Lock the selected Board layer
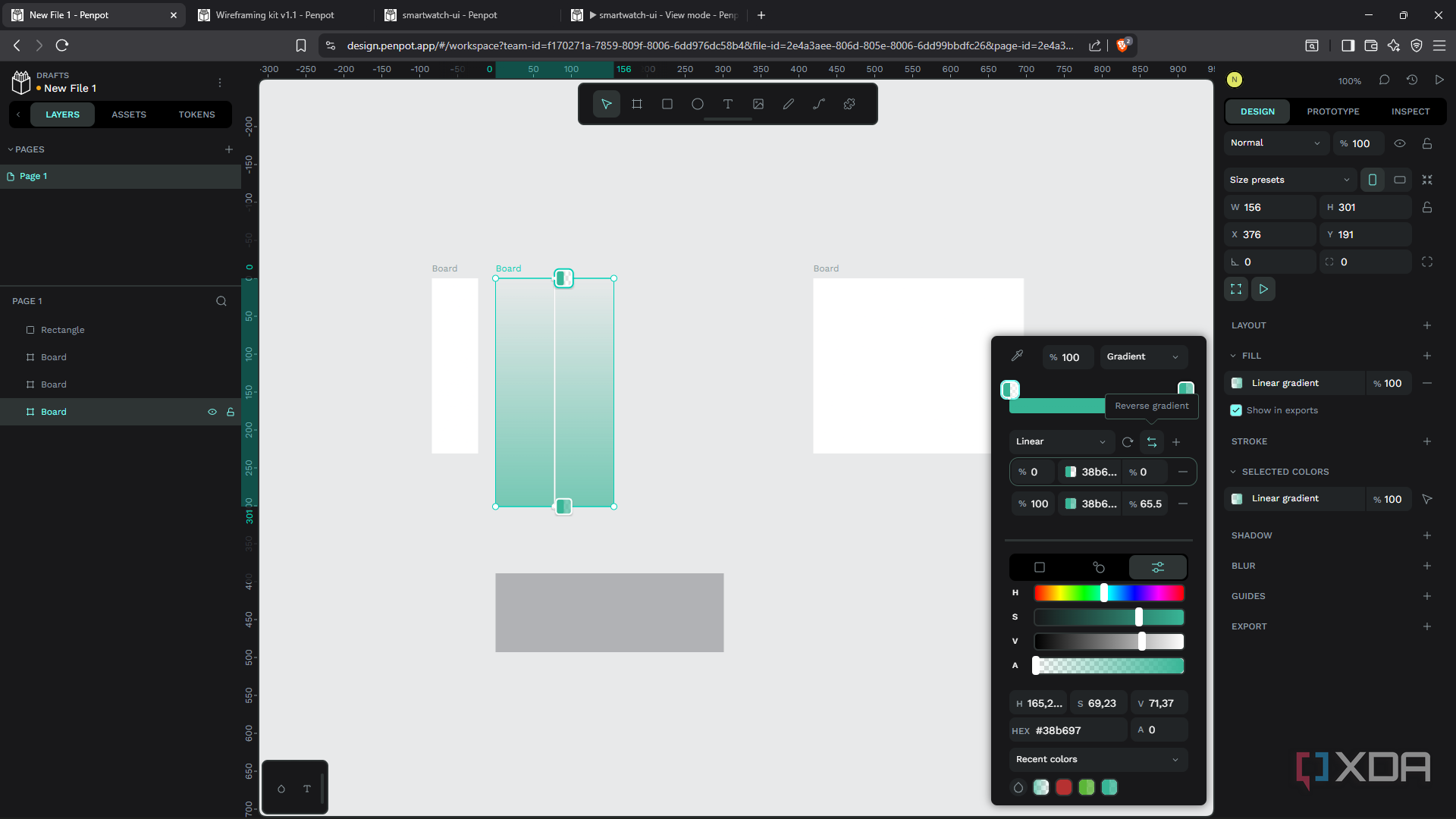The image size is (1456, 819). [231, 412]
